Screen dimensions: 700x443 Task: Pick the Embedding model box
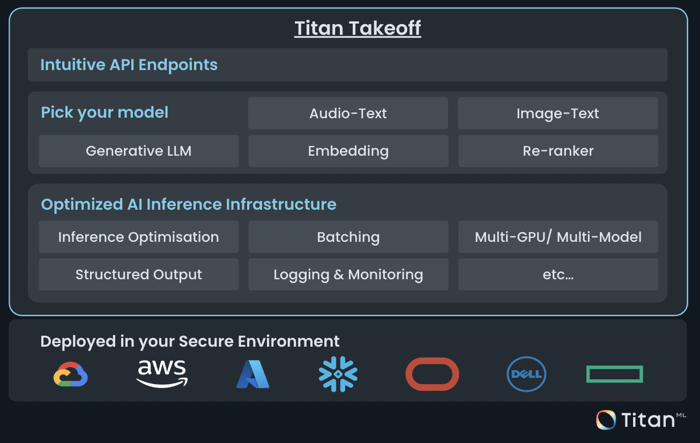click(348, 151)
